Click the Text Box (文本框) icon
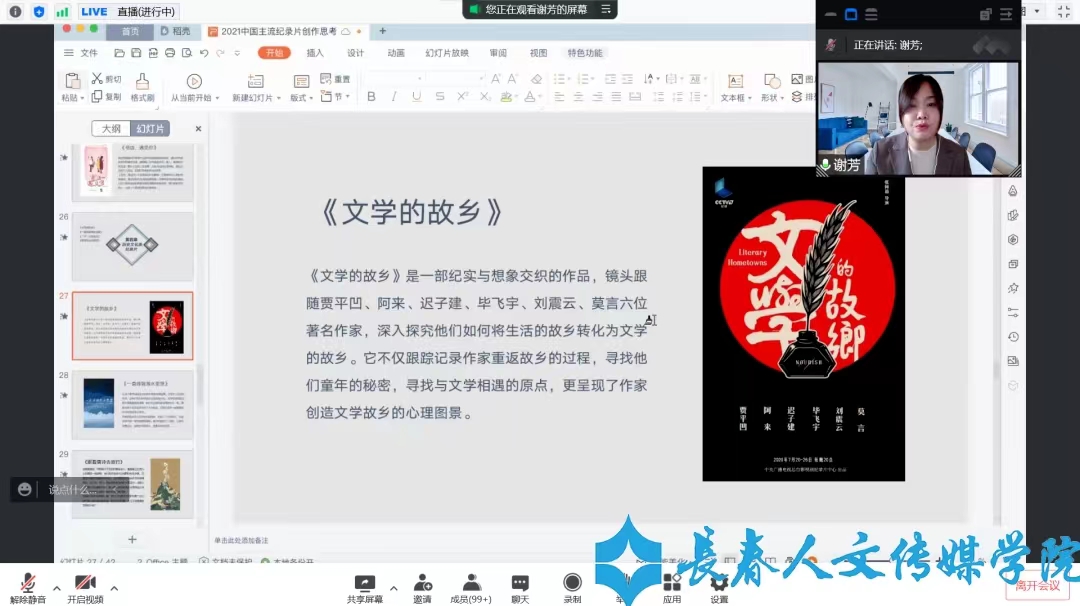Viewport: 1080px width, 606px height. coord(736,81)
